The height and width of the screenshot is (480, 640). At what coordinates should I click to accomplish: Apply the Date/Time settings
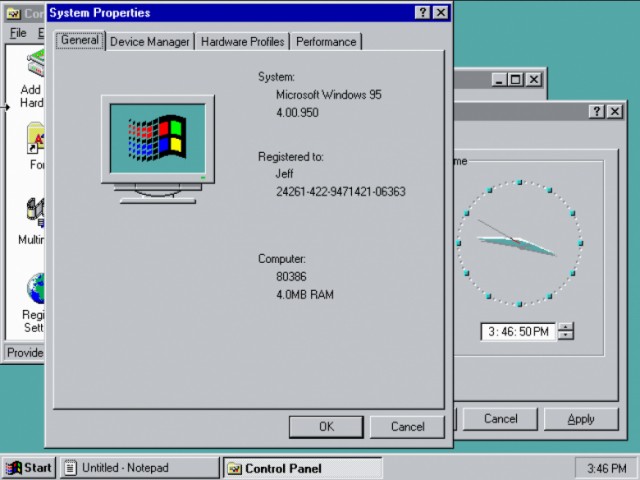(581, 419)
